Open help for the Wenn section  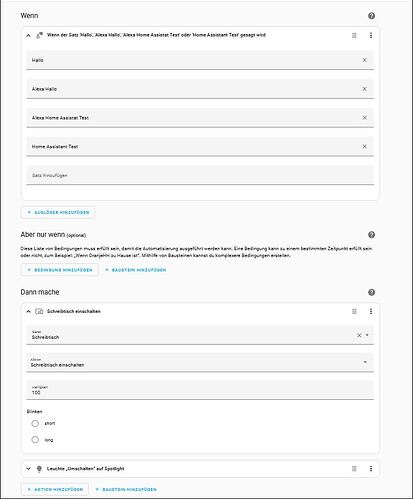371,16
